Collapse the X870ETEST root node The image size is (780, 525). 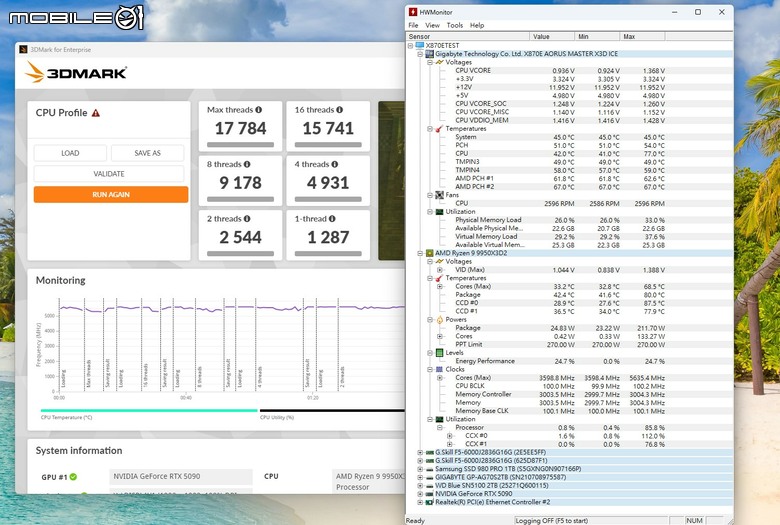410,45
